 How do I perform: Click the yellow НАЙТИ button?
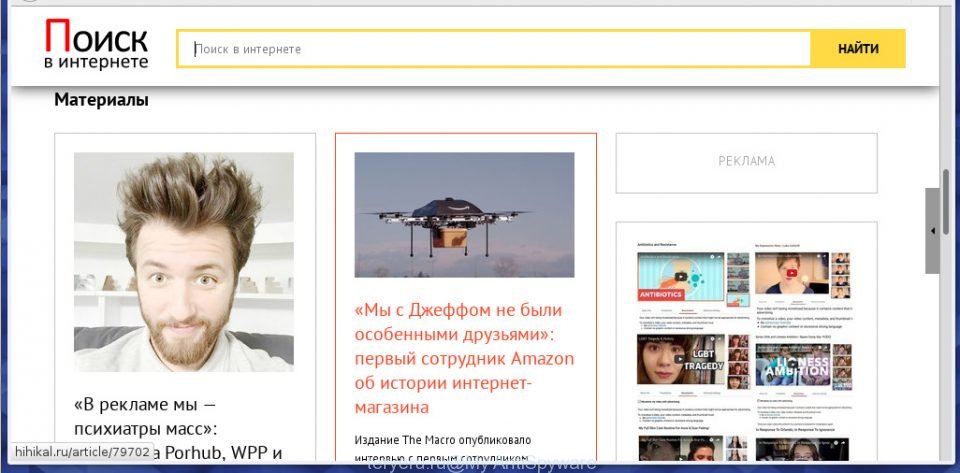tap(858, 49)
